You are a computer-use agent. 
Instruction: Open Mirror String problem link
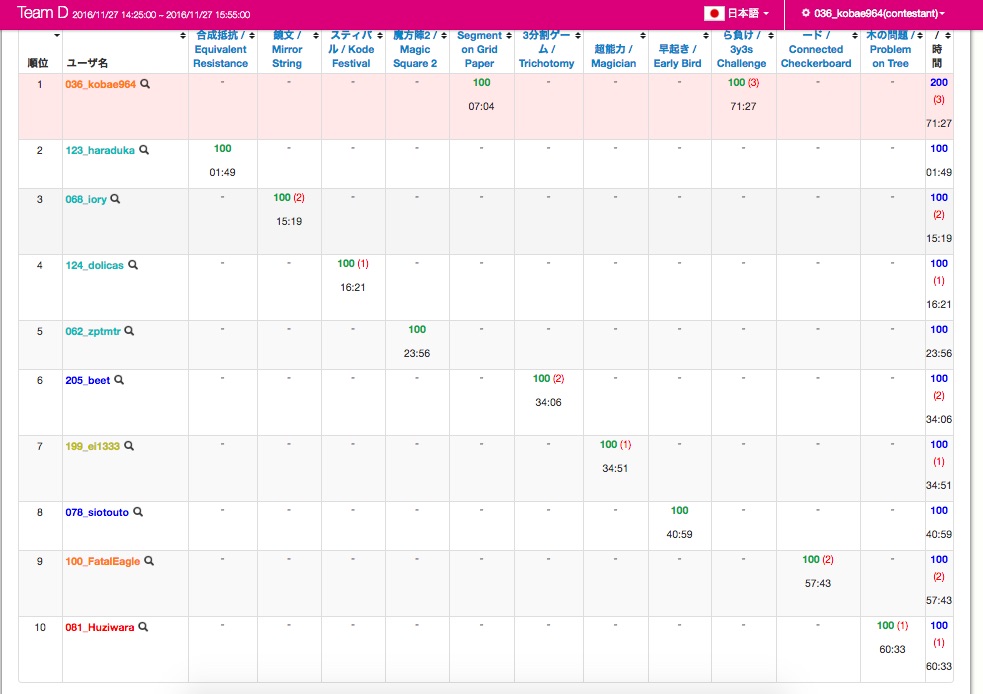286,50
